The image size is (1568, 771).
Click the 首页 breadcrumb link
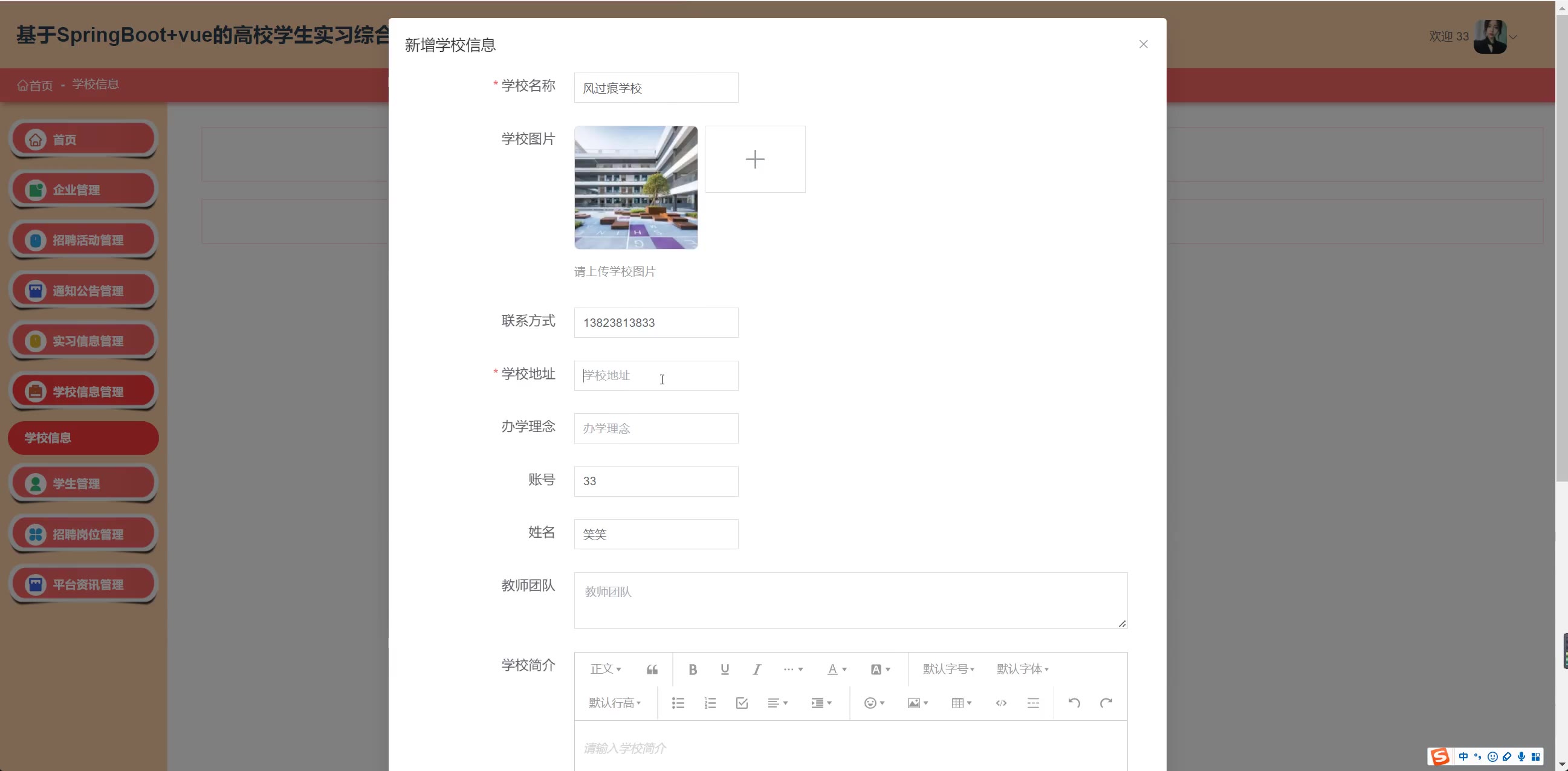click(35, 85)
